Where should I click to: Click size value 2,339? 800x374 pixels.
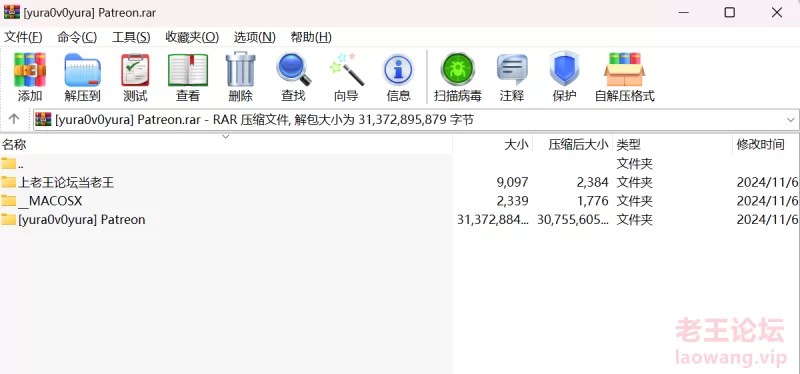(512, 201)
